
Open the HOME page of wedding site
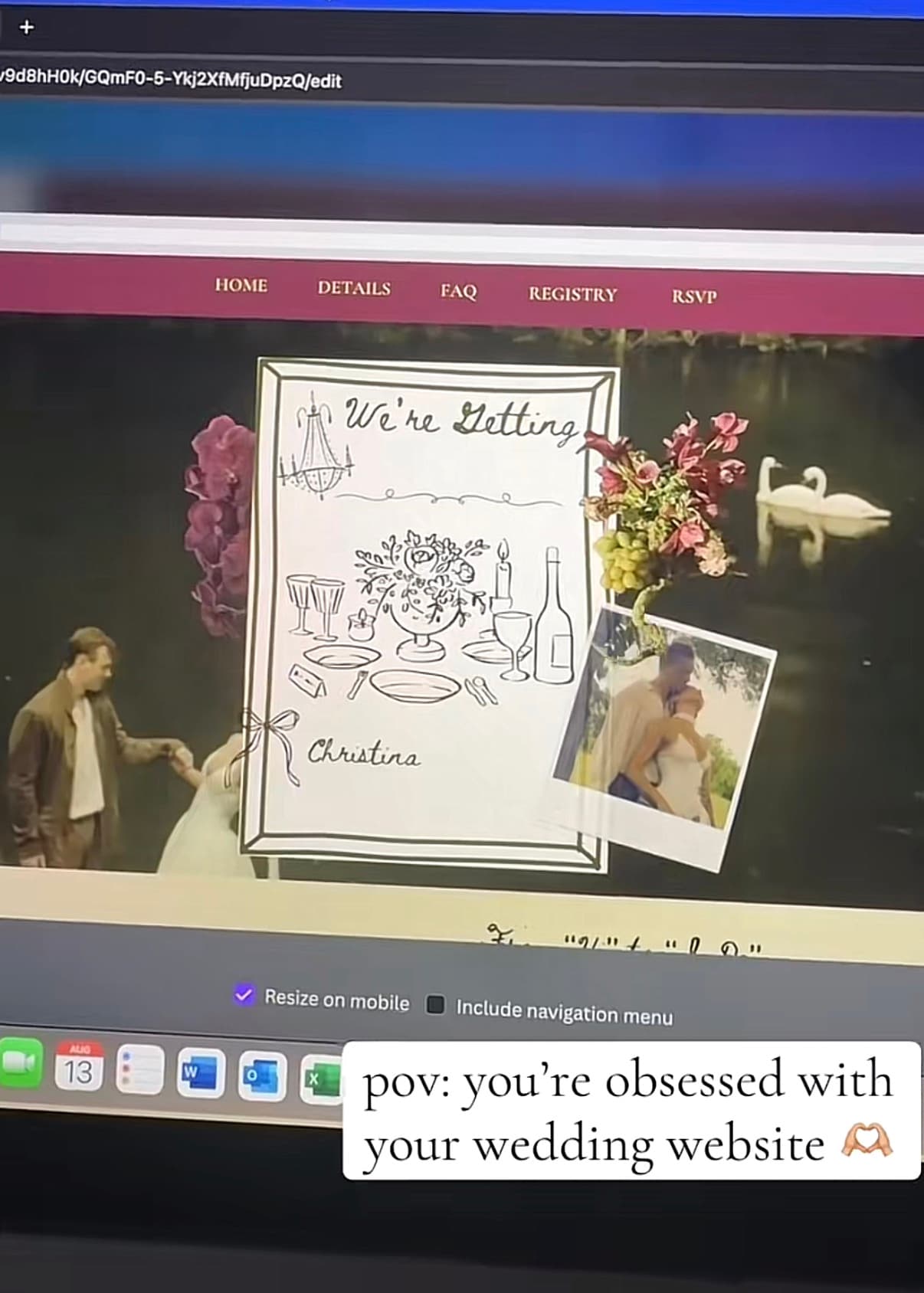pyautogui.click(x=241, y=285)
